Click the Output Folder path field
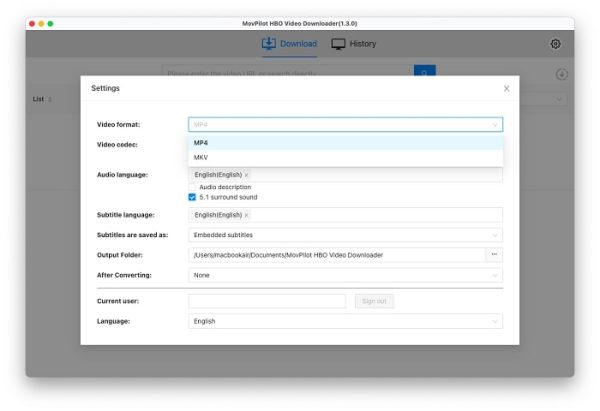The height and width of the screenshot is (411, 600). (x=337, y=255)
